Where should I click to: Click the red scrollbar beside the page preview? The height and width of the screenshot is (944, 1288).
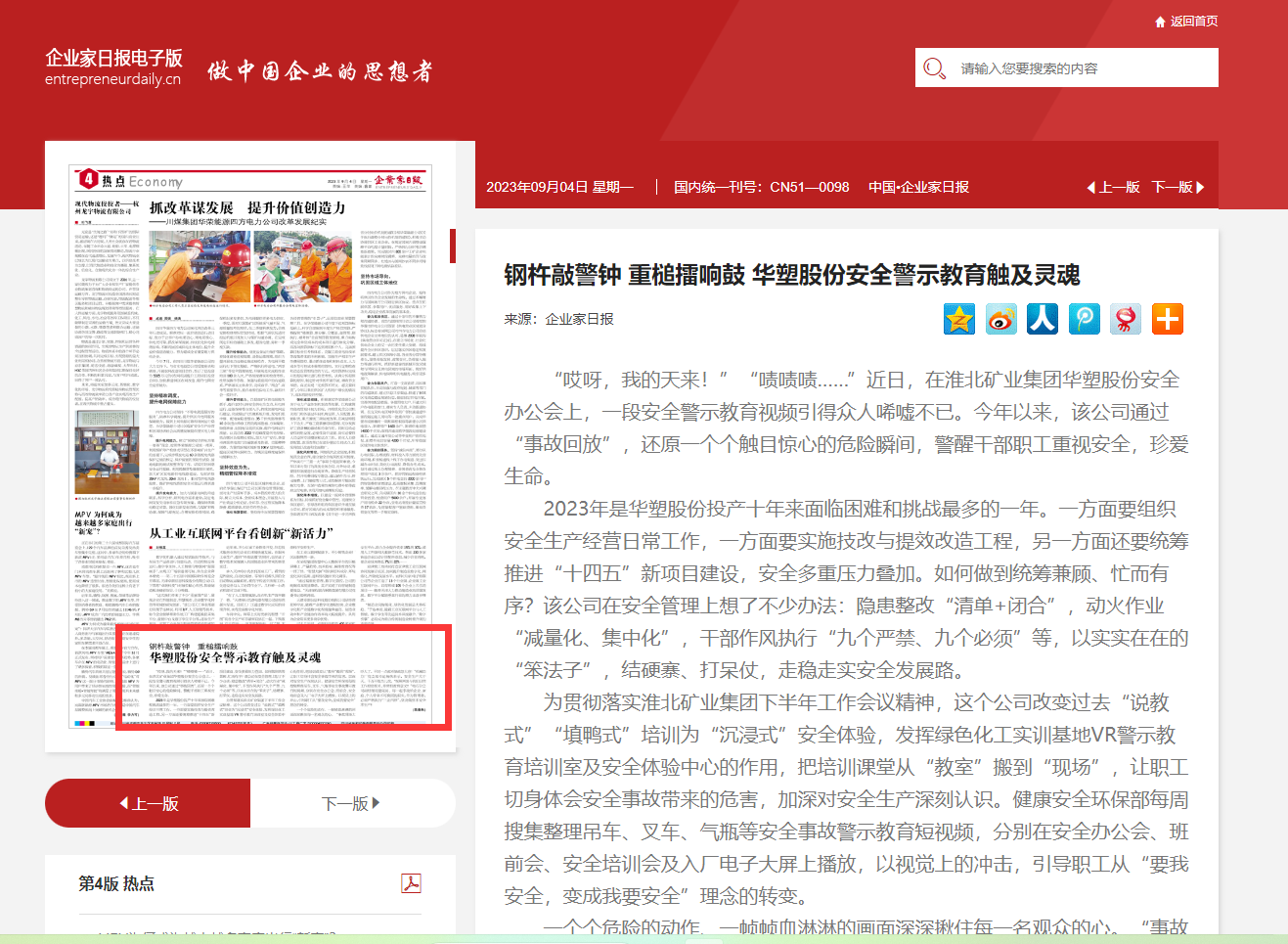453,246
